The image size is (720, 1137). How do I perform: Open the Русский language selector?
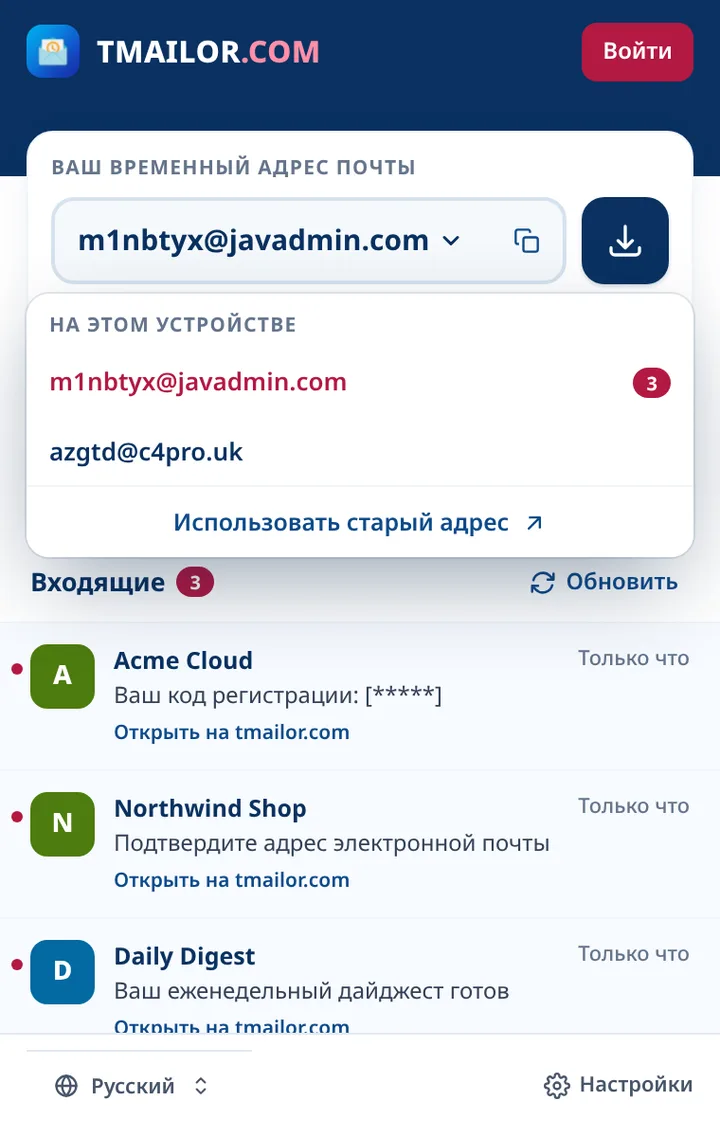pos(132,1086)
